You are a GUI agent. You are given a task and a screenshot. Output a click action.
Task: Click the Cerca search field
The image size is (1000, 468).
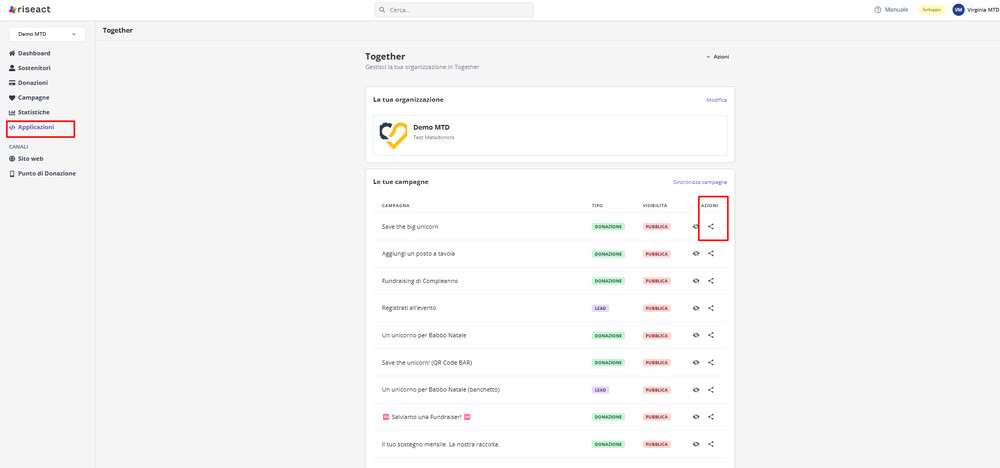[454, 10]
